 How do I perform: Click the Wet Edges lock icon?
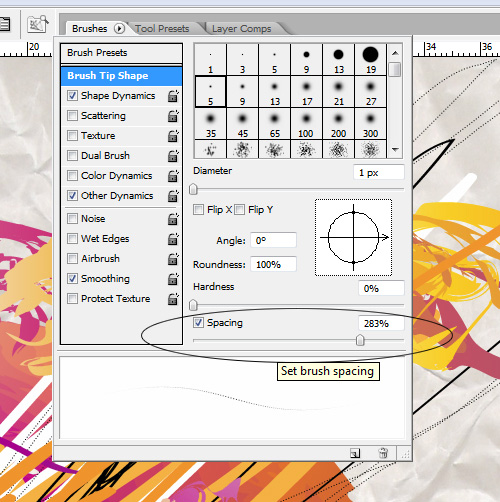pos(173,239)
